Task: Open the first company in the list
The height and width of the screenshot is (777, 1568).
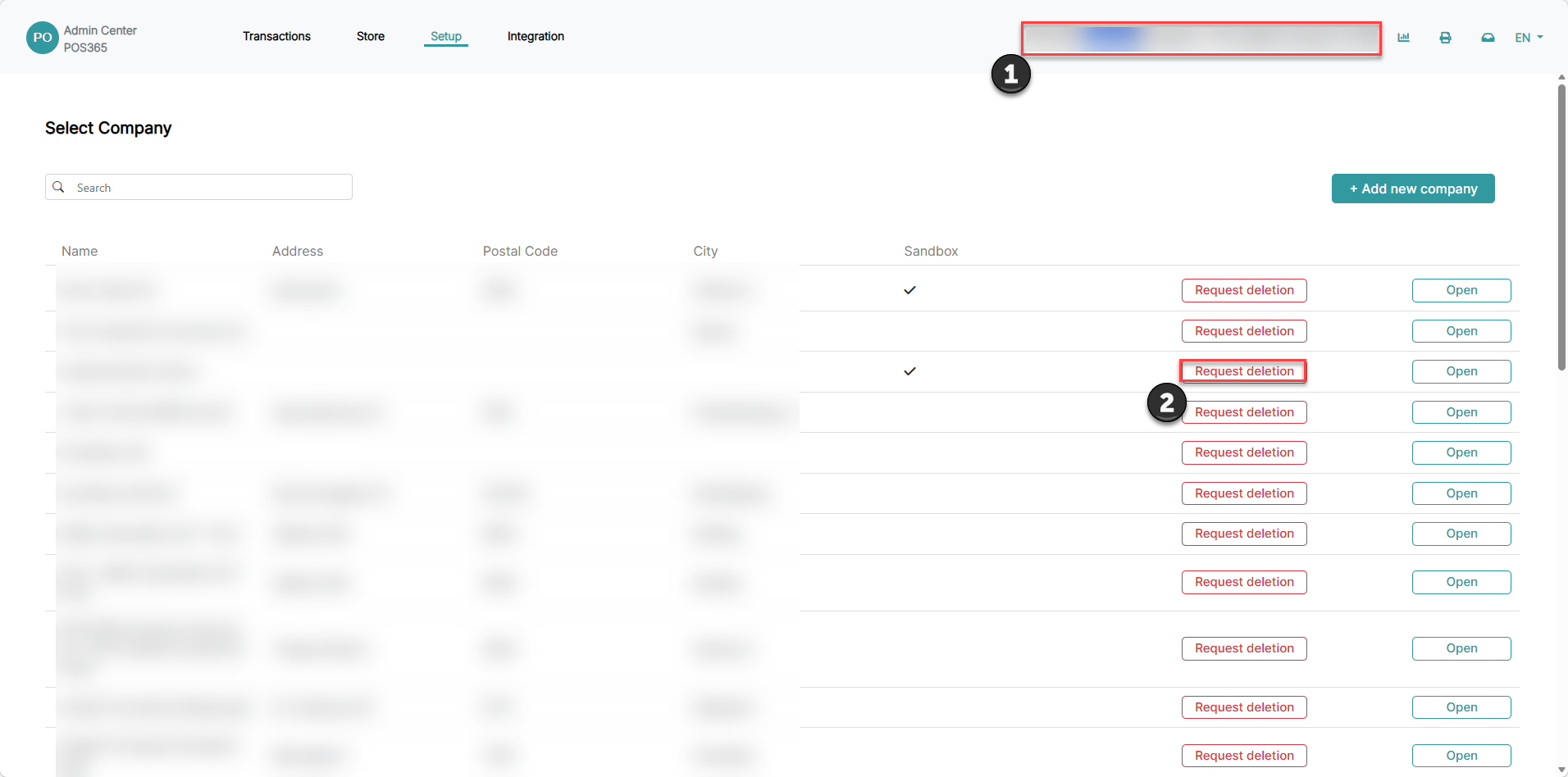Action: [x=1461, y=290]
